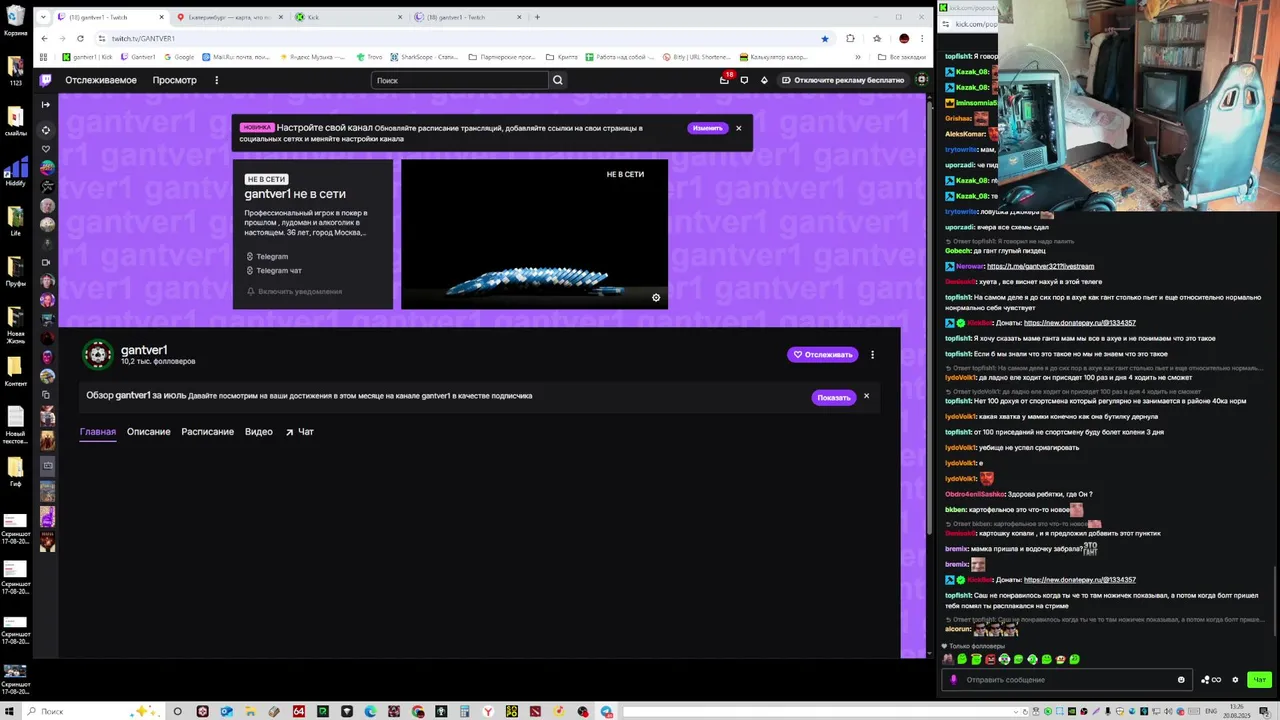The height and width of the screenshot is (720, 1280).
Task: Click the Kick points infinity icon
Action: [x=1211, y=680]
